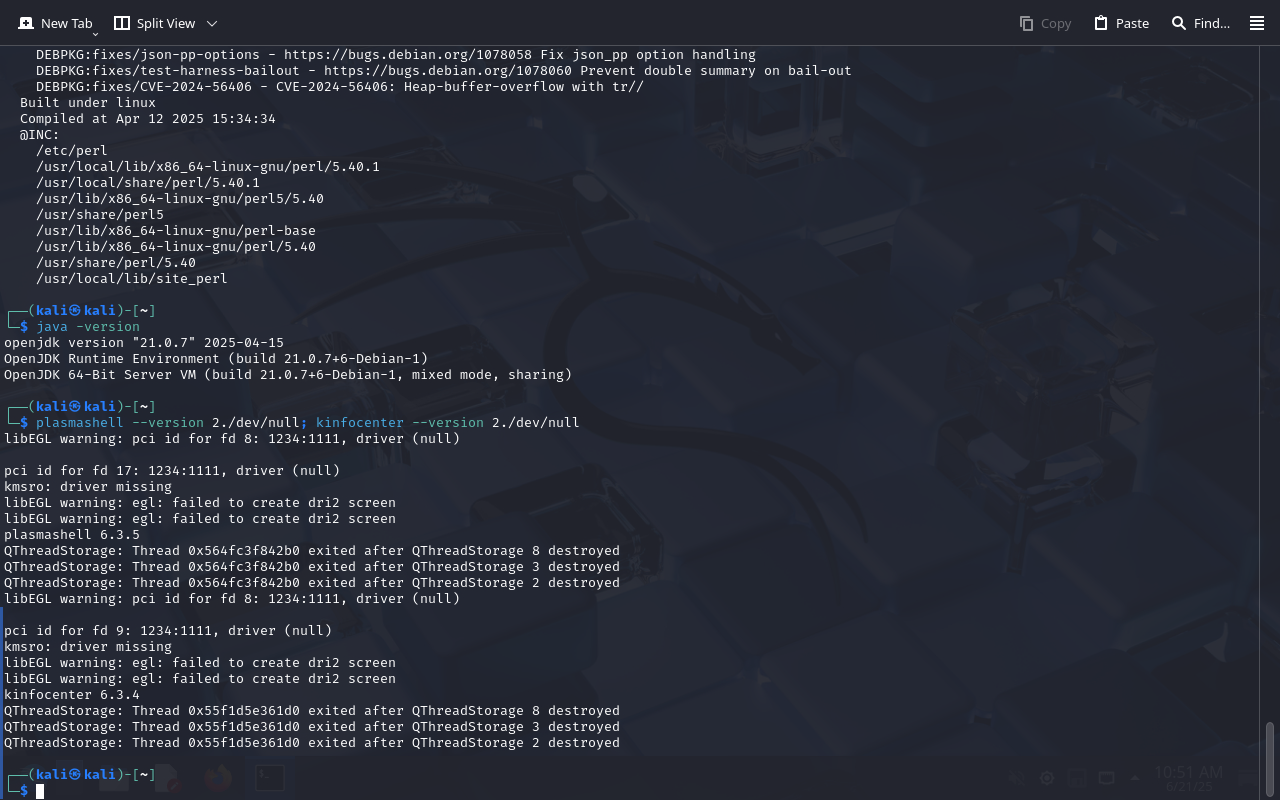Screen dimensions: 1280x800
Task: Click the 'OpenJDK Runtime Environment' line
Action: (x=216, y=359)
